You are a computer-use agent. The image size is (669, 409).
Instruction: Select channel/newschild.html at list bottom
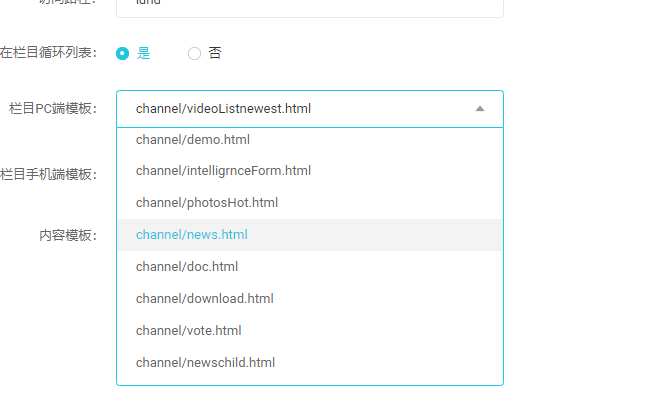(x=205, y=363)
